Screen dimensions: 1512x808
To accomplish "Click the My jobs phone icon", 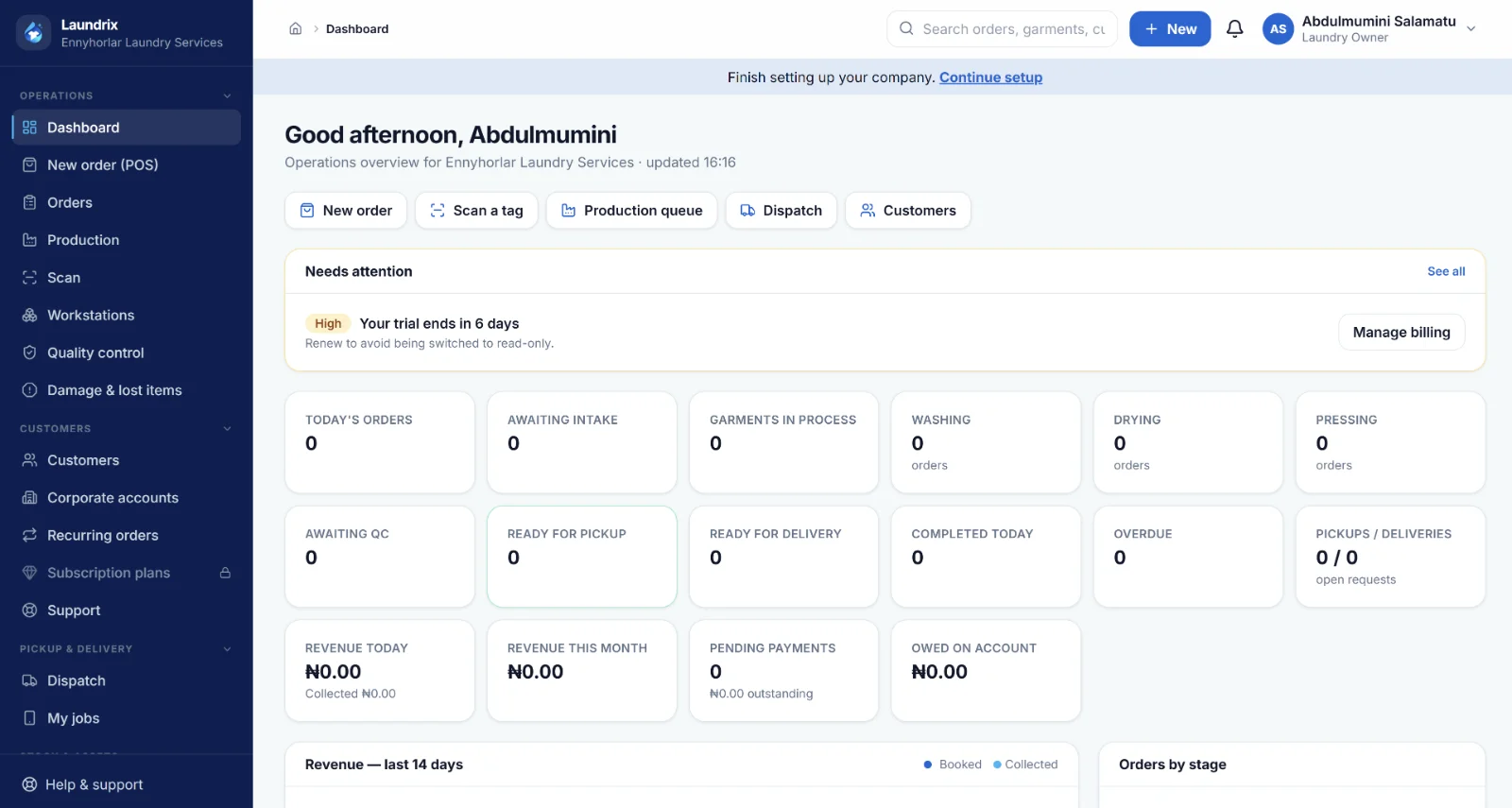I will pos(29,718).
